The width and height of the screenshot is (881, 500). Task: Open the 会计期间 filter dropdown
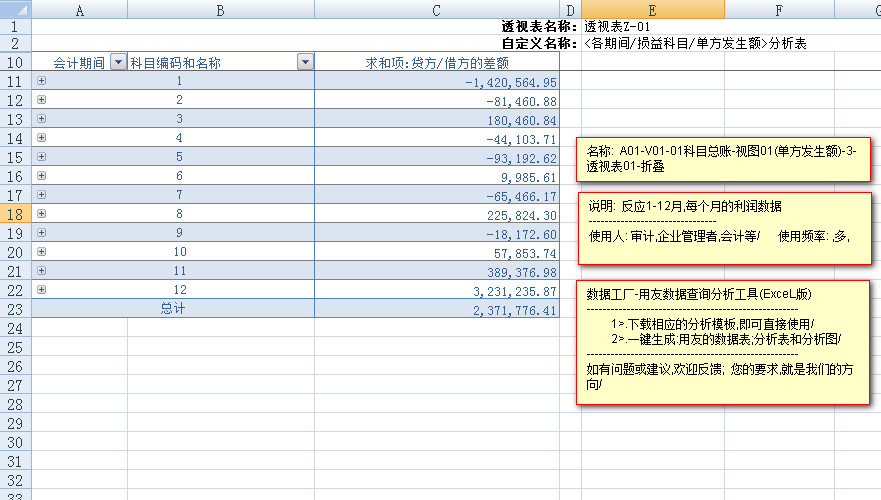pos(118,62)
